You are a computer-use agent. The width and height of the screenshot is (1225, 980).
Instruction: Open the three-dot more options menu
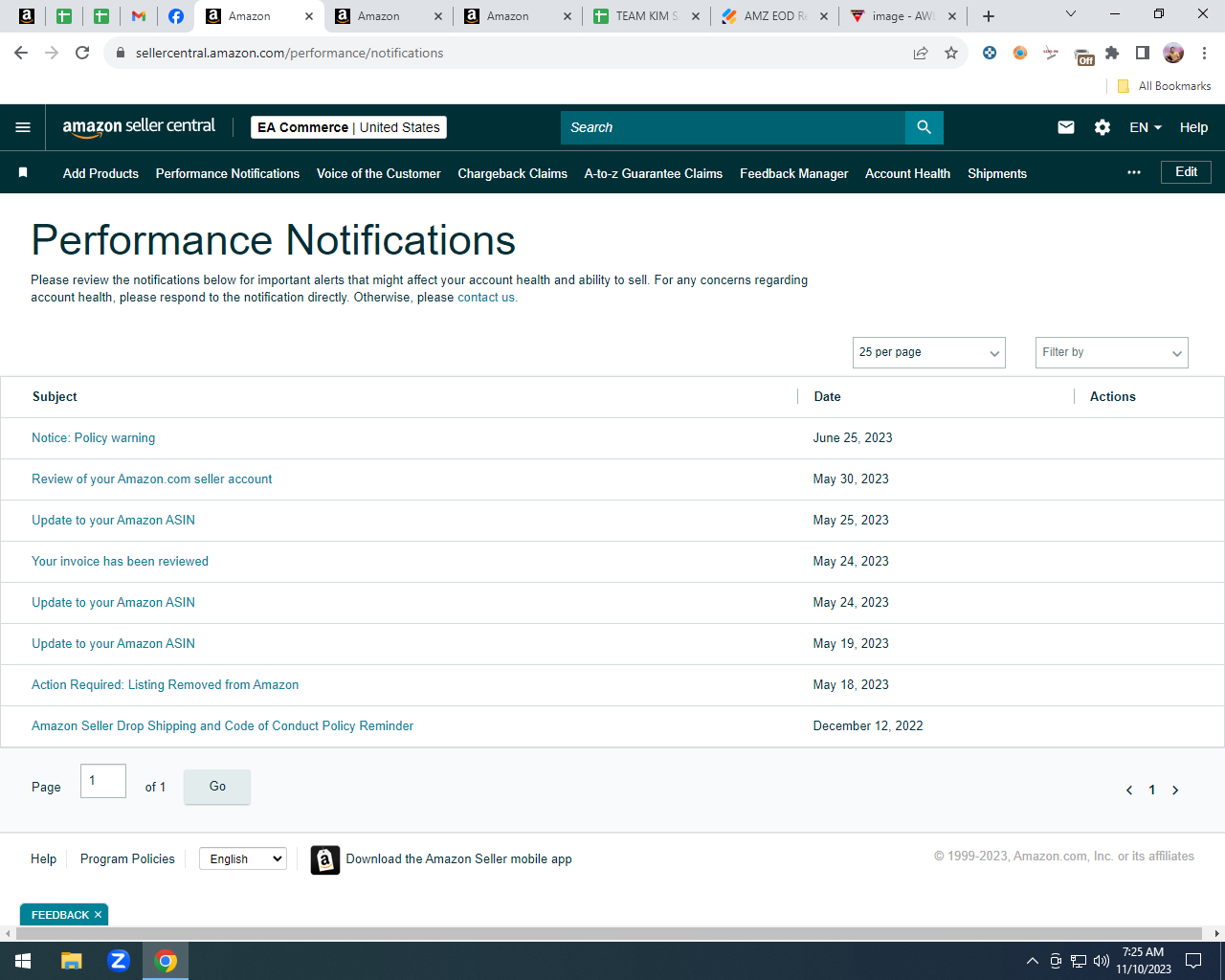point(1134,172)
